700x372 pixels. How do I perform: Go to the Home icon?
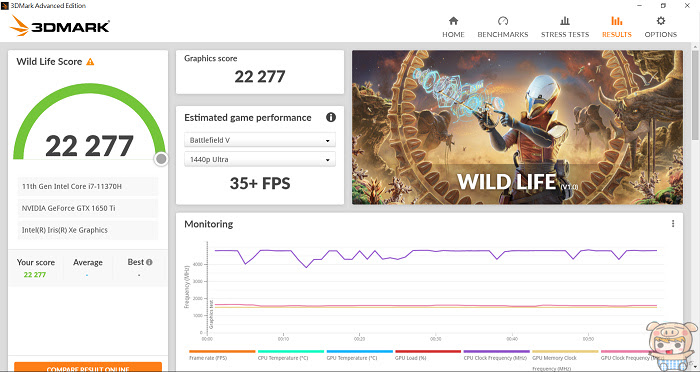453,21
